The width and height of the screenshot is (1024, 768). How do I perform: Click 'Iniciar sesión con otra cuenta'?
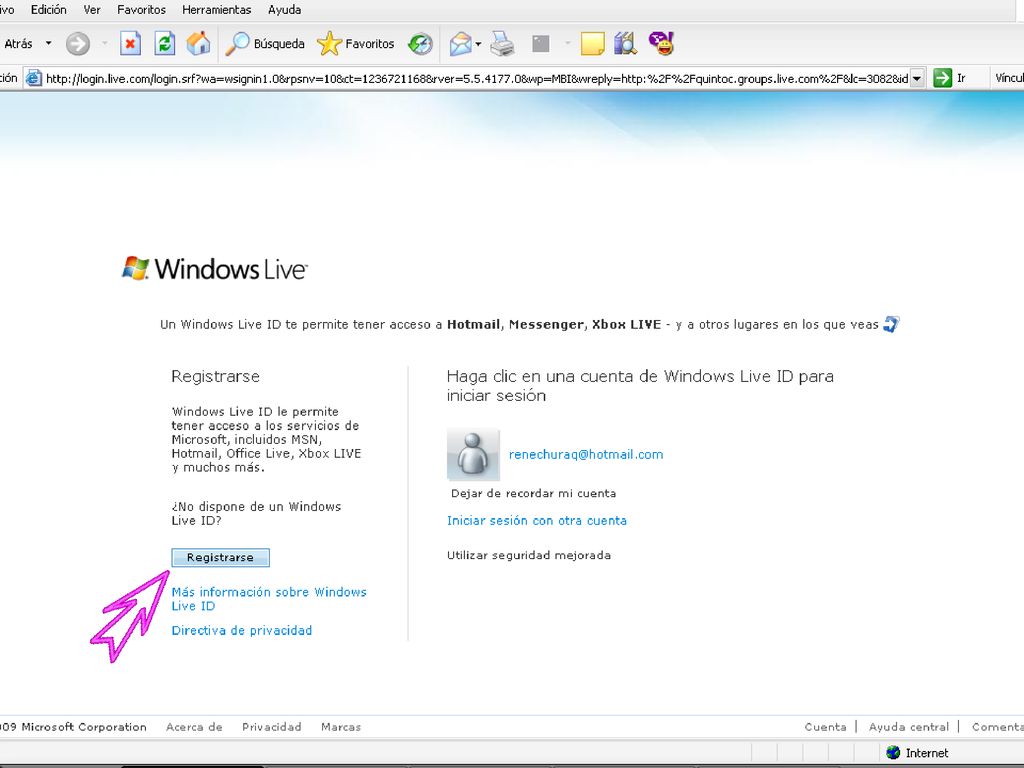click(537, 520)
